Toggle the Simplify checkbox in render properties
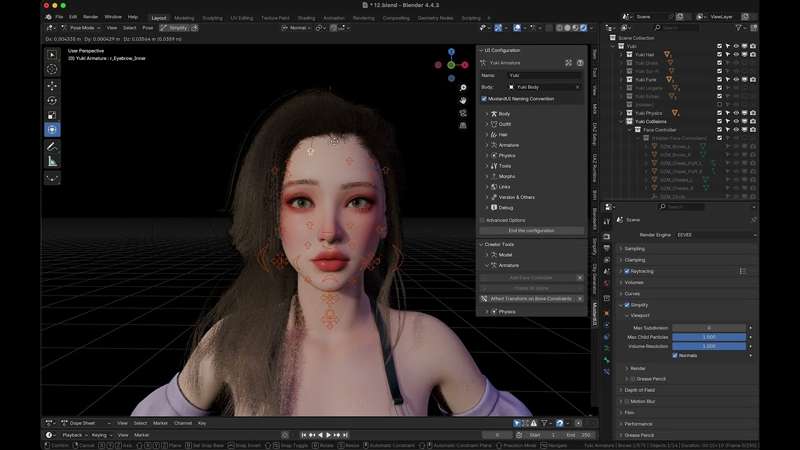The width and height of the screenshot is (800, 450). (627, 305)
